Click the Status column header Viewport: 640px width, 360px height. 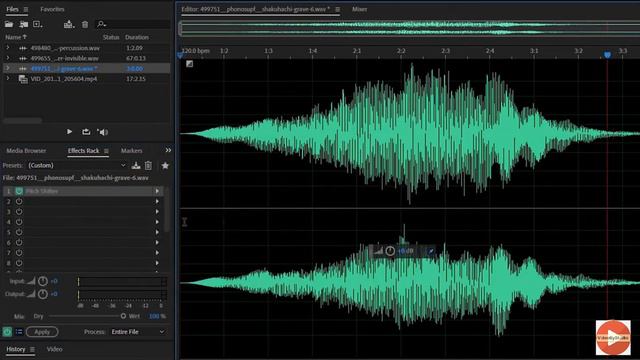pyautogui.click(x=111, y=37)
